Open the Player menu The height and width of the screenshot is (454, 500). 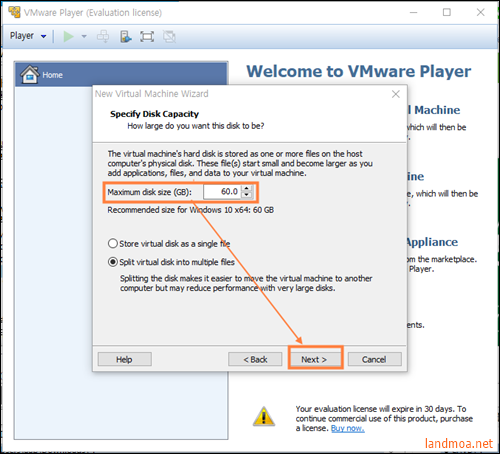(28, 36)
